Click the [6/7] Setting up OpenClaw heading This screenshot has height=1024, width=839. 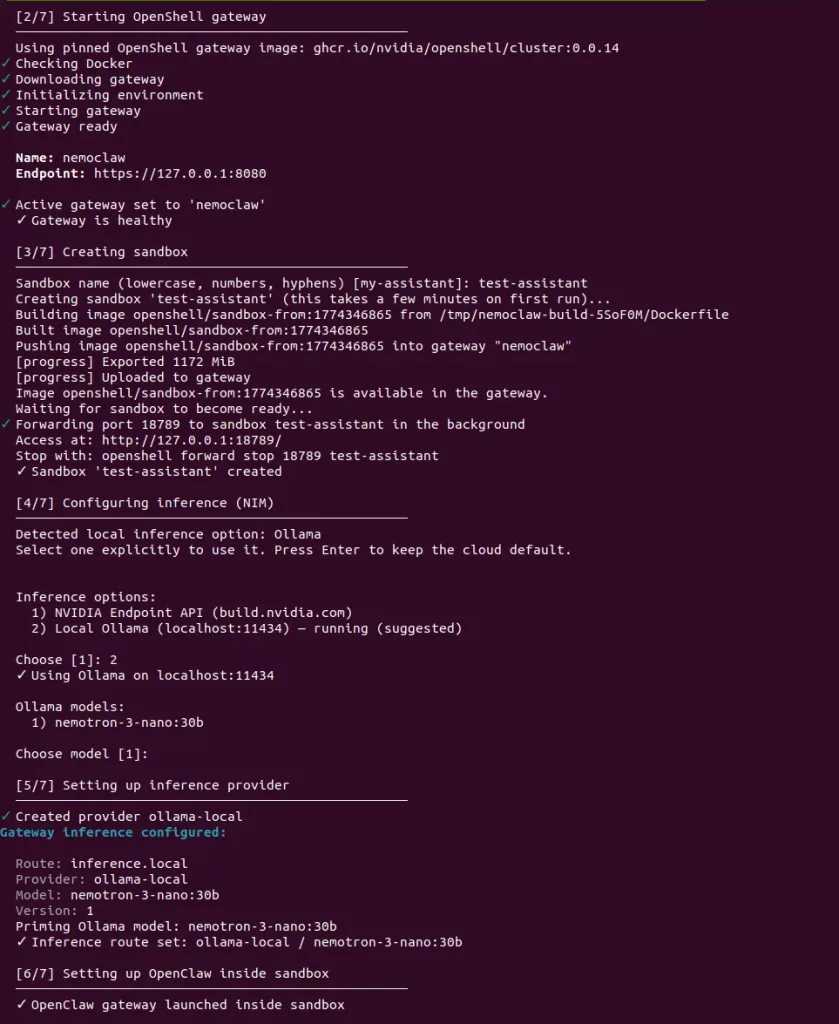click(172, 973)
